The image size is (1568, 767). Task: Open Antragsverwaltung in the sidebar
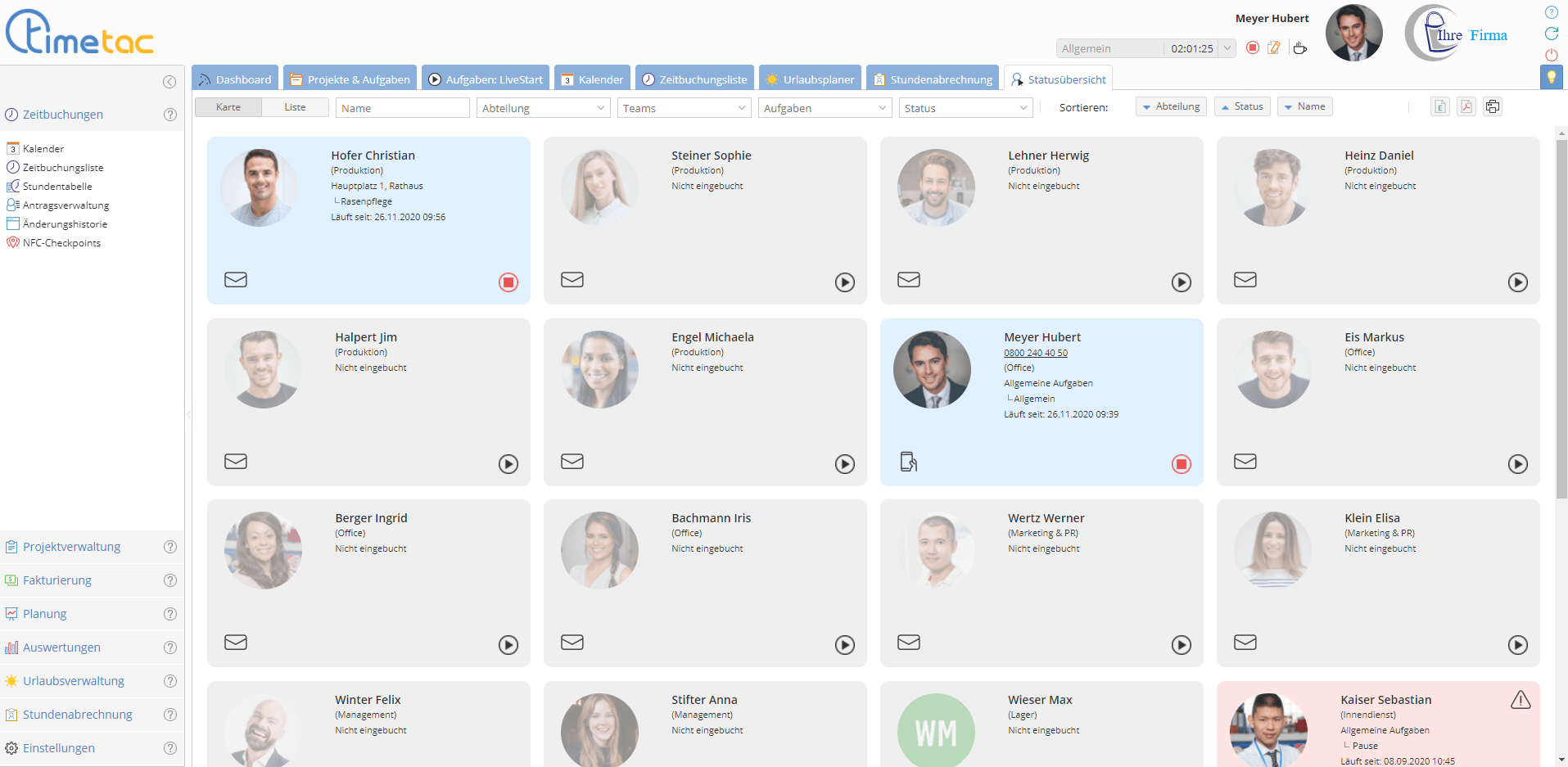pos(66,205)
